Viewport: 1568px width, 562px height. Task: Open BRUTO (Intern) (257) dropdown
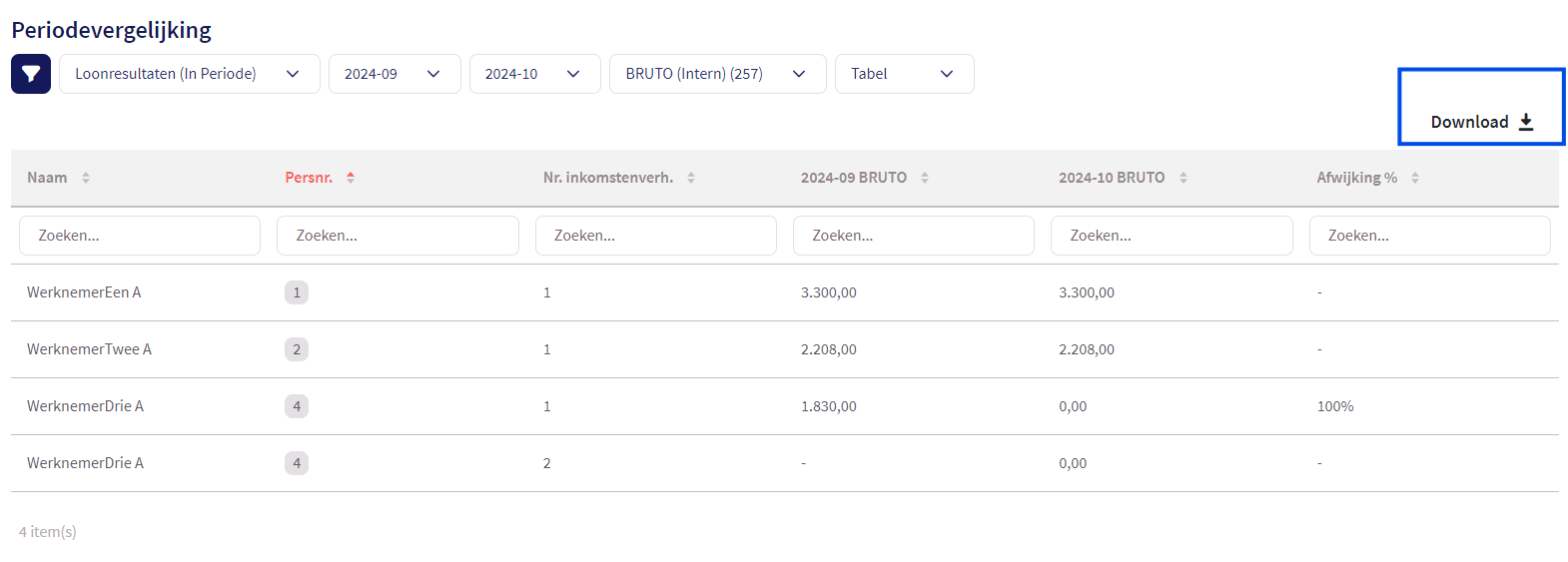tap(717, 74)
